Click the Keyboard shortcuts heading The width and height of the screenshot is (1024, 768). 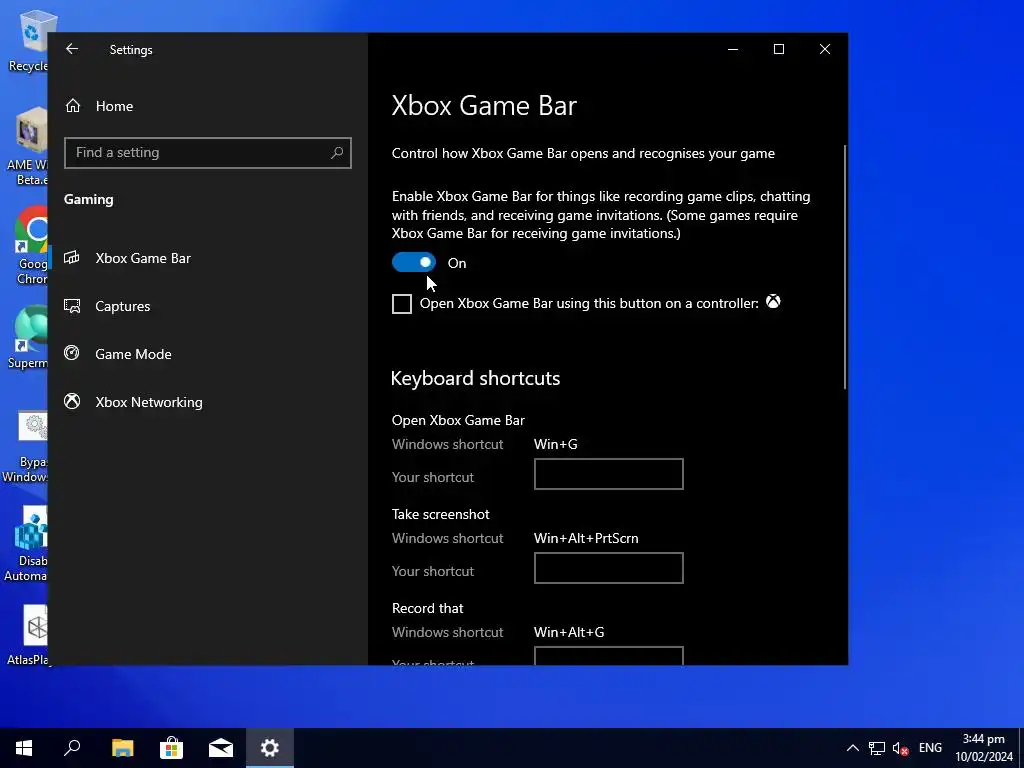pyautogui.click(x=475, y=378)
